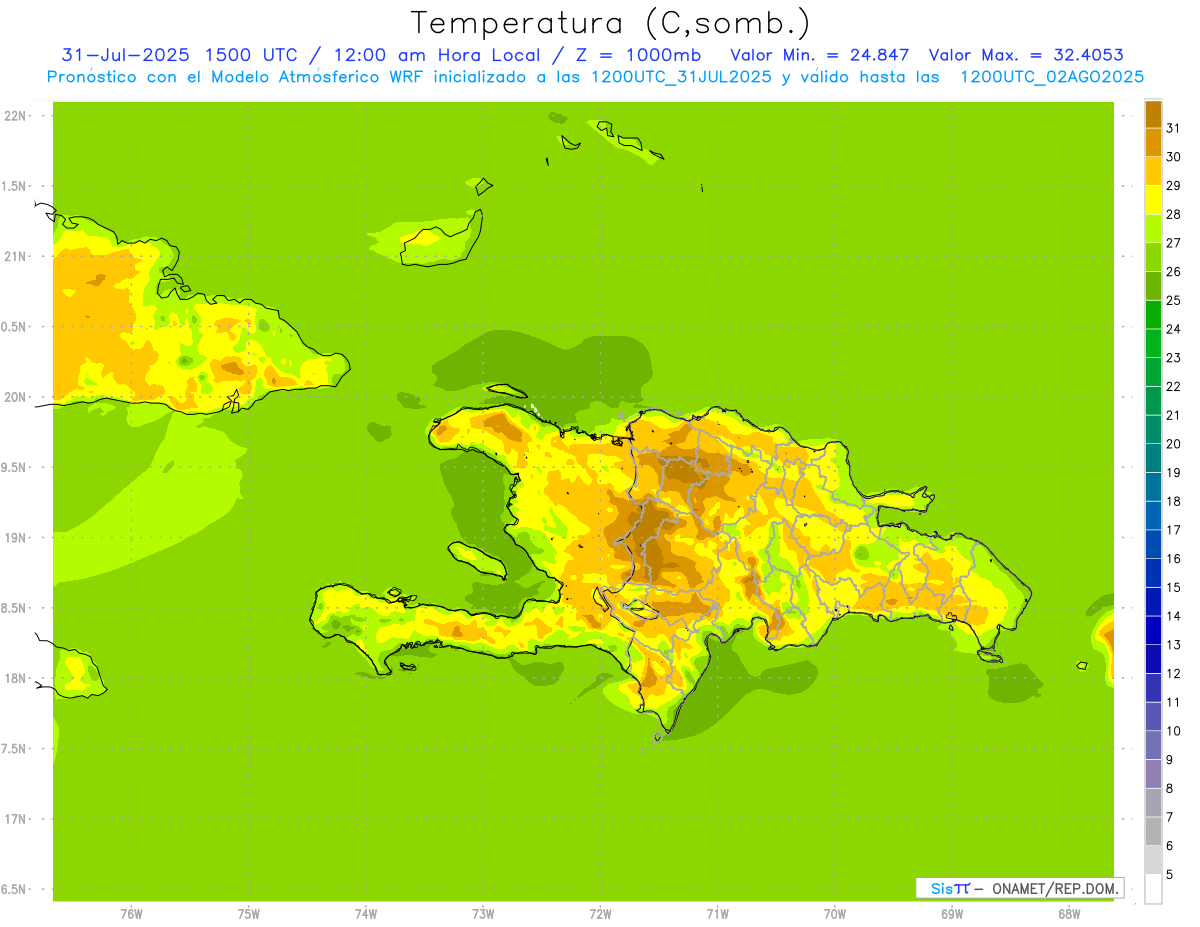
Task: Click the colorbar tick label "15"
Action: pyautogui.click(x=1173, y=588)
